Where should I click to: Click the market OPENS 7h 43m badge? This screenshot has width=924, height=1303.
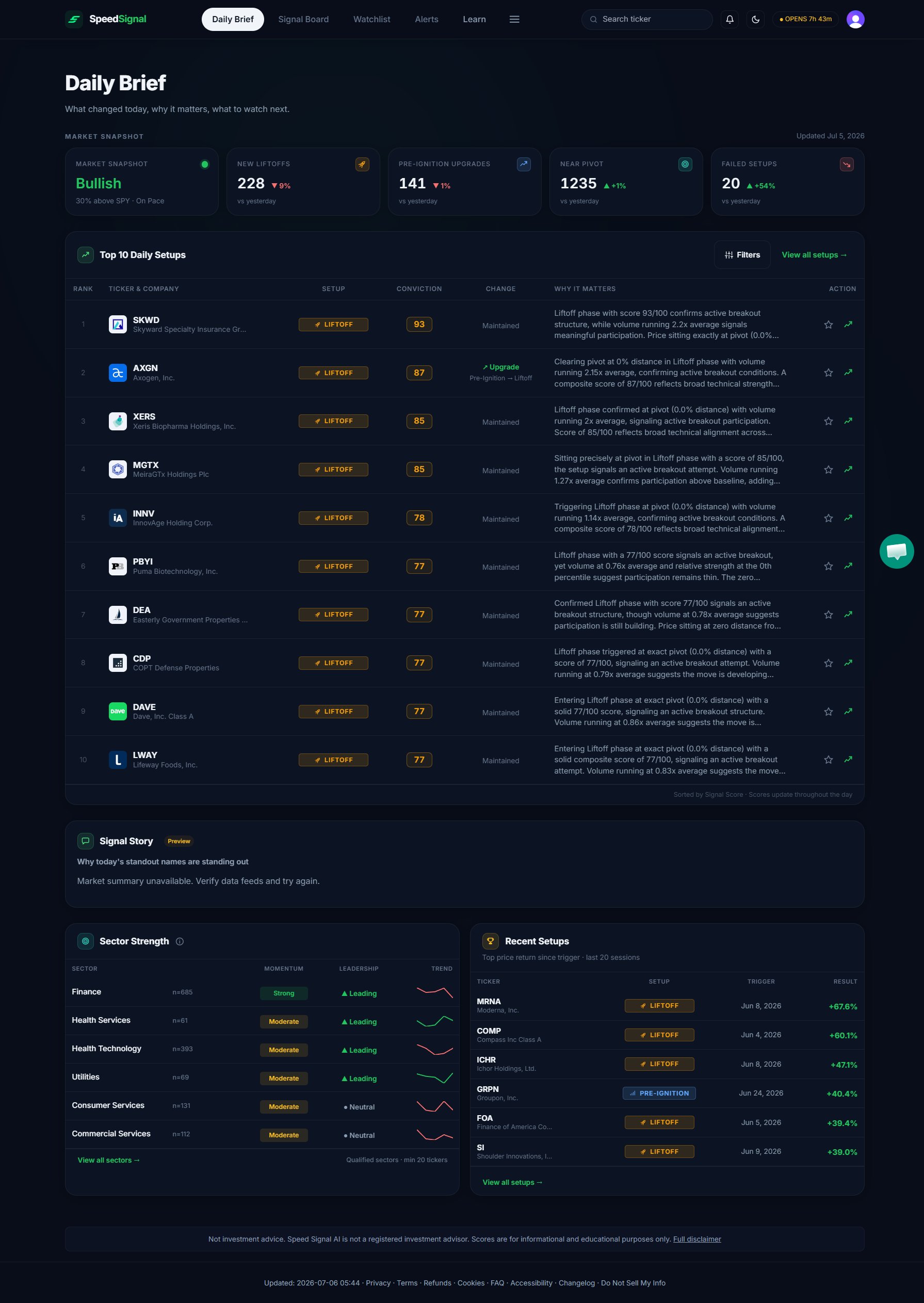click(x=806, y=19)
